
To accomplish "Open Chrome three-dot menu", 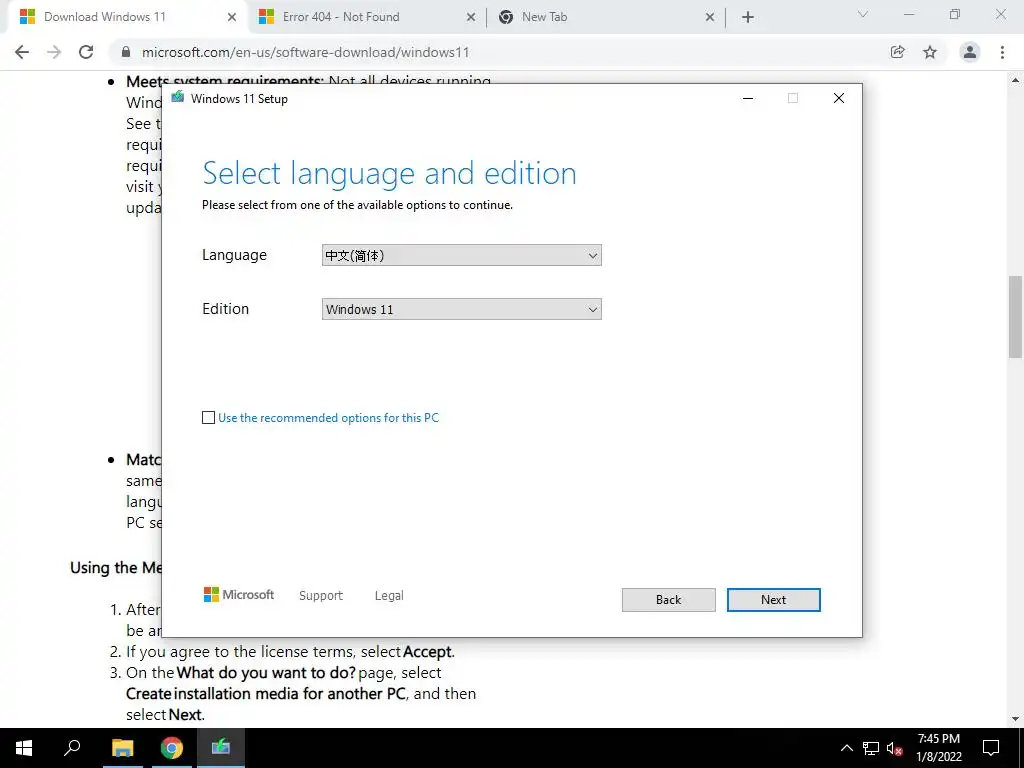I will coord(1002,52).
